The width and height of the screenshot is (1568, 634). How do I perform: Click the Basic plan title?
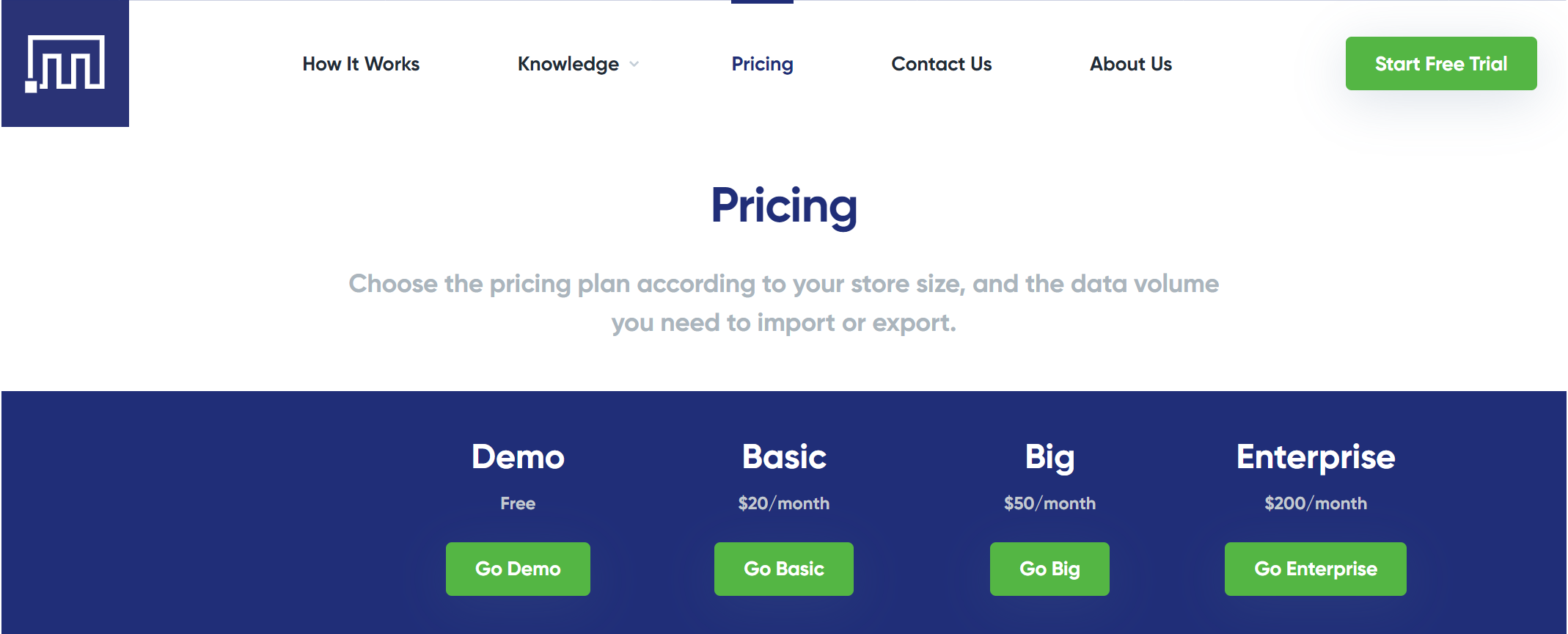[x=783, y=456]
